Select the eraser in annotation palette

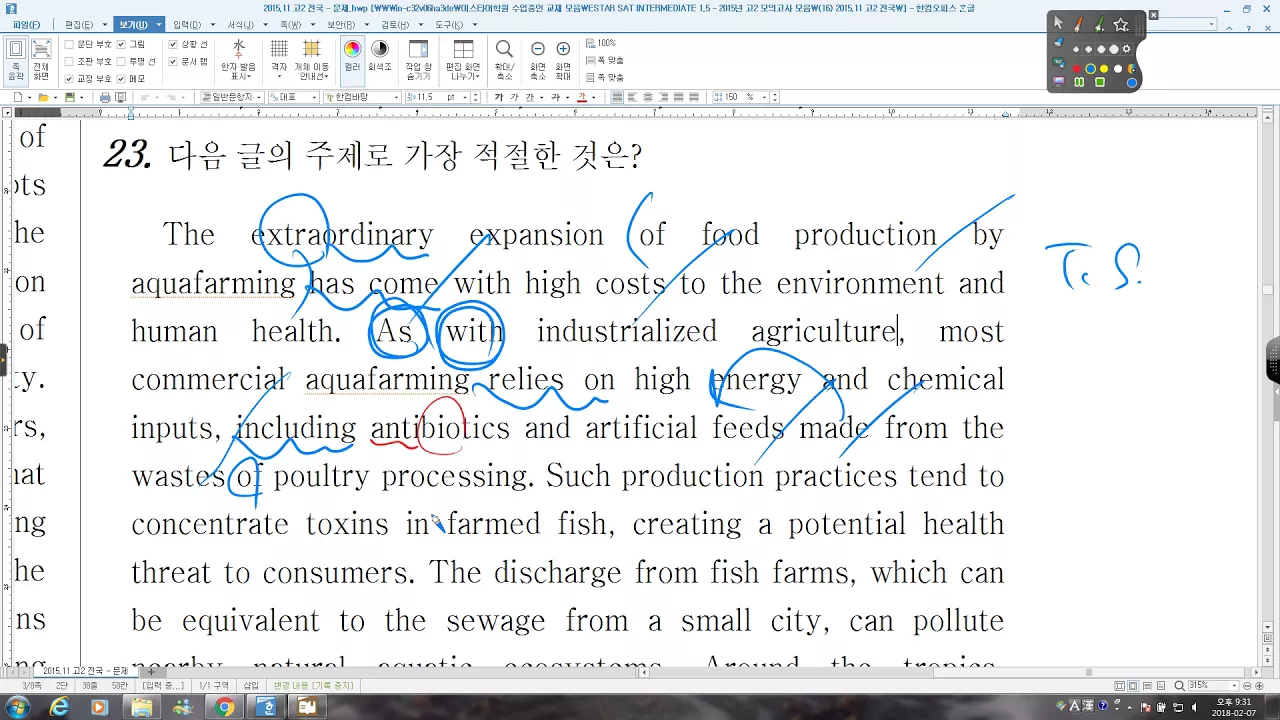(1059, 42)
